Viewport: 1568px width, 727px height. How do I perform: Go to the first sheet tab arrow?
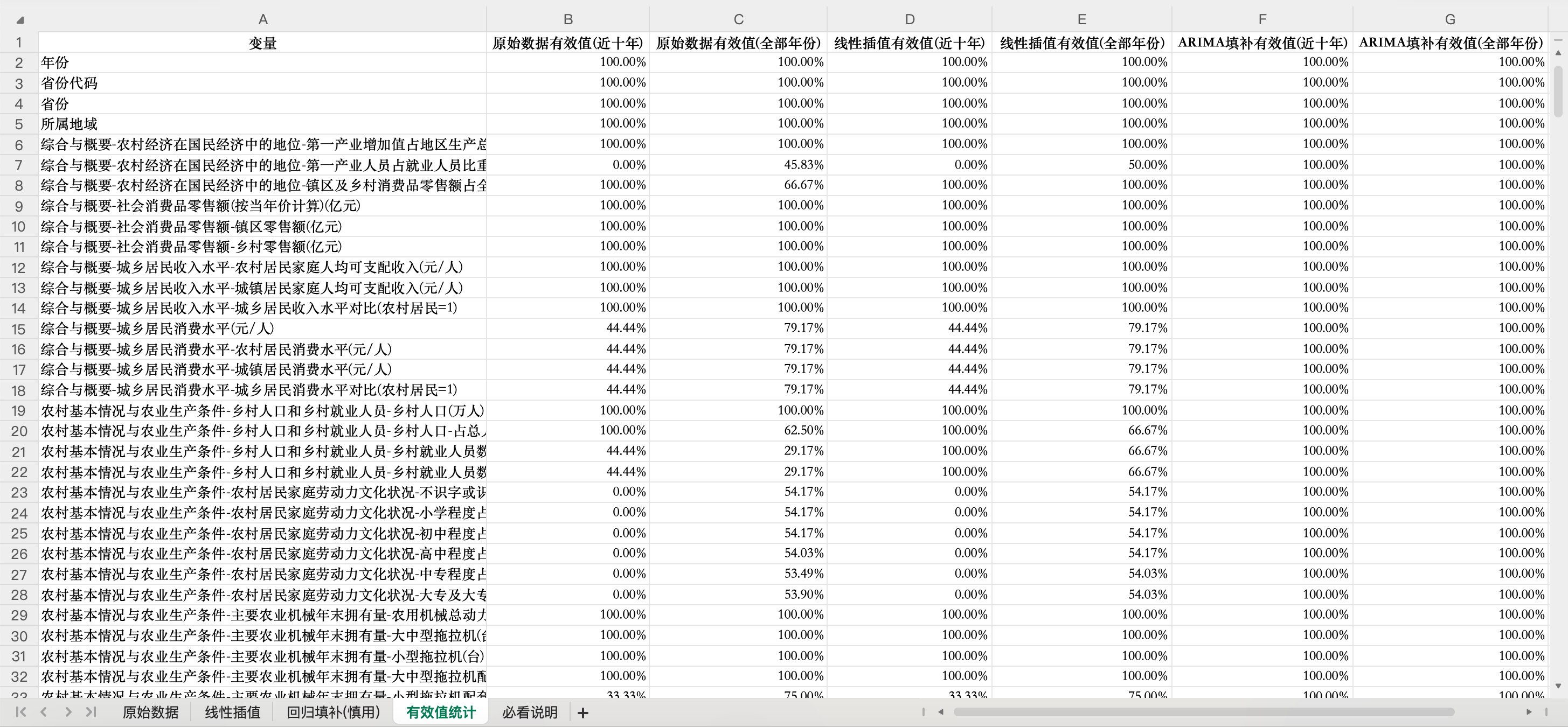point(20,712)
